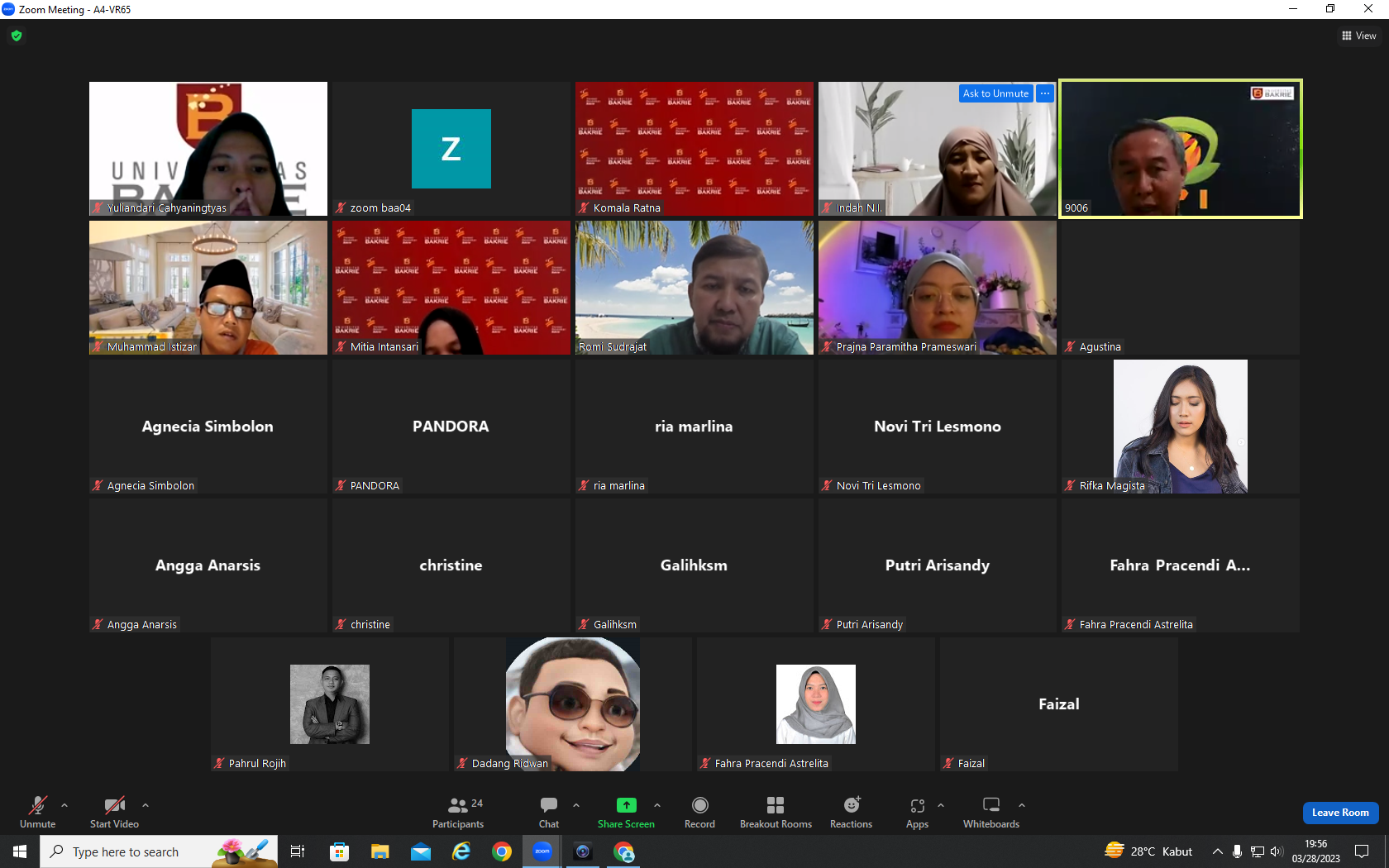The height and width of the screenshot is (868, 1389).
Task: Click Ask to Unmute on Indah's video
Action: tap(995, 93)
